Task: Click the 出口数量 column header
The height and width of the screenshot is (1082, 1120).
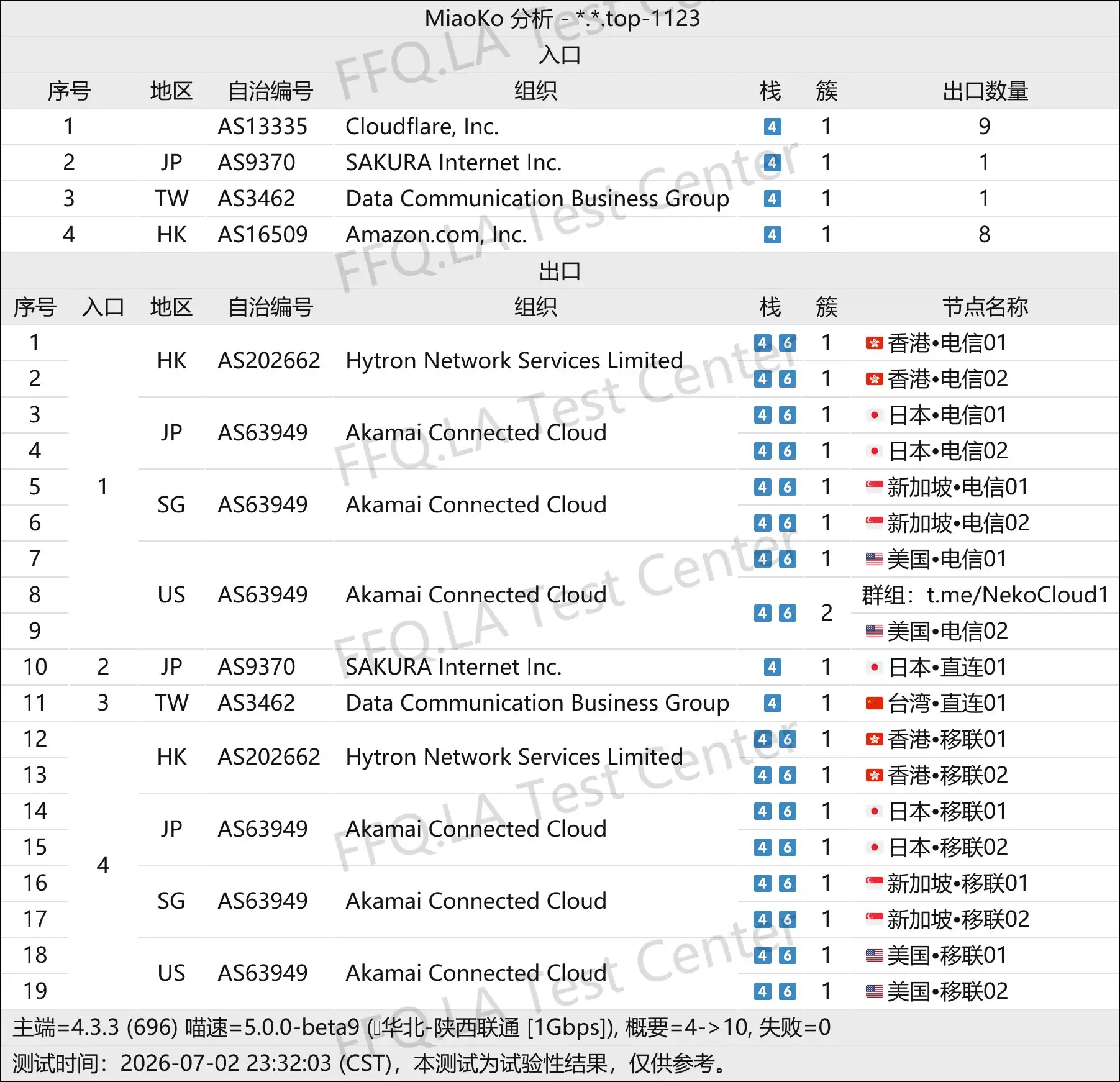Action: [x=985, y=91]
